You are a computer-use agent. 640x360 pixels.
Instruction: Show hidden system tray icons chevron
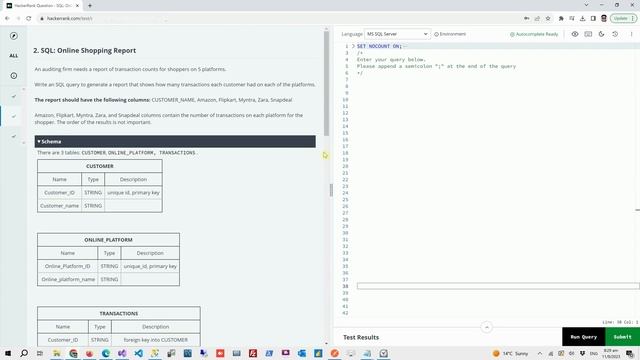click(540, 353)
